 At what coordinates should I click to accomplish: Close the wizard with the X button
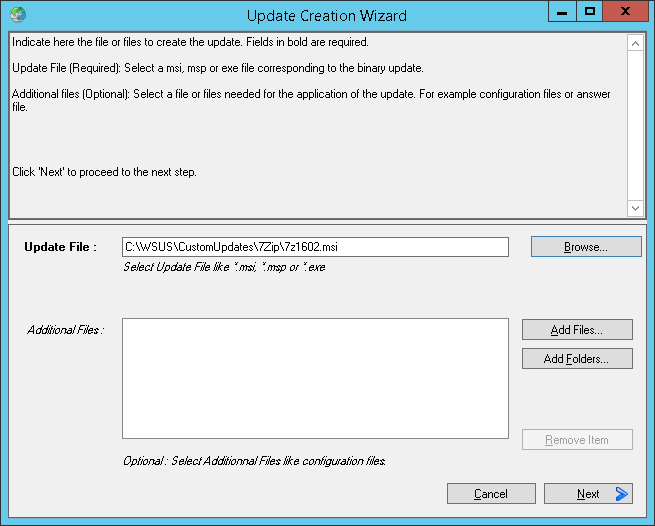625,11
